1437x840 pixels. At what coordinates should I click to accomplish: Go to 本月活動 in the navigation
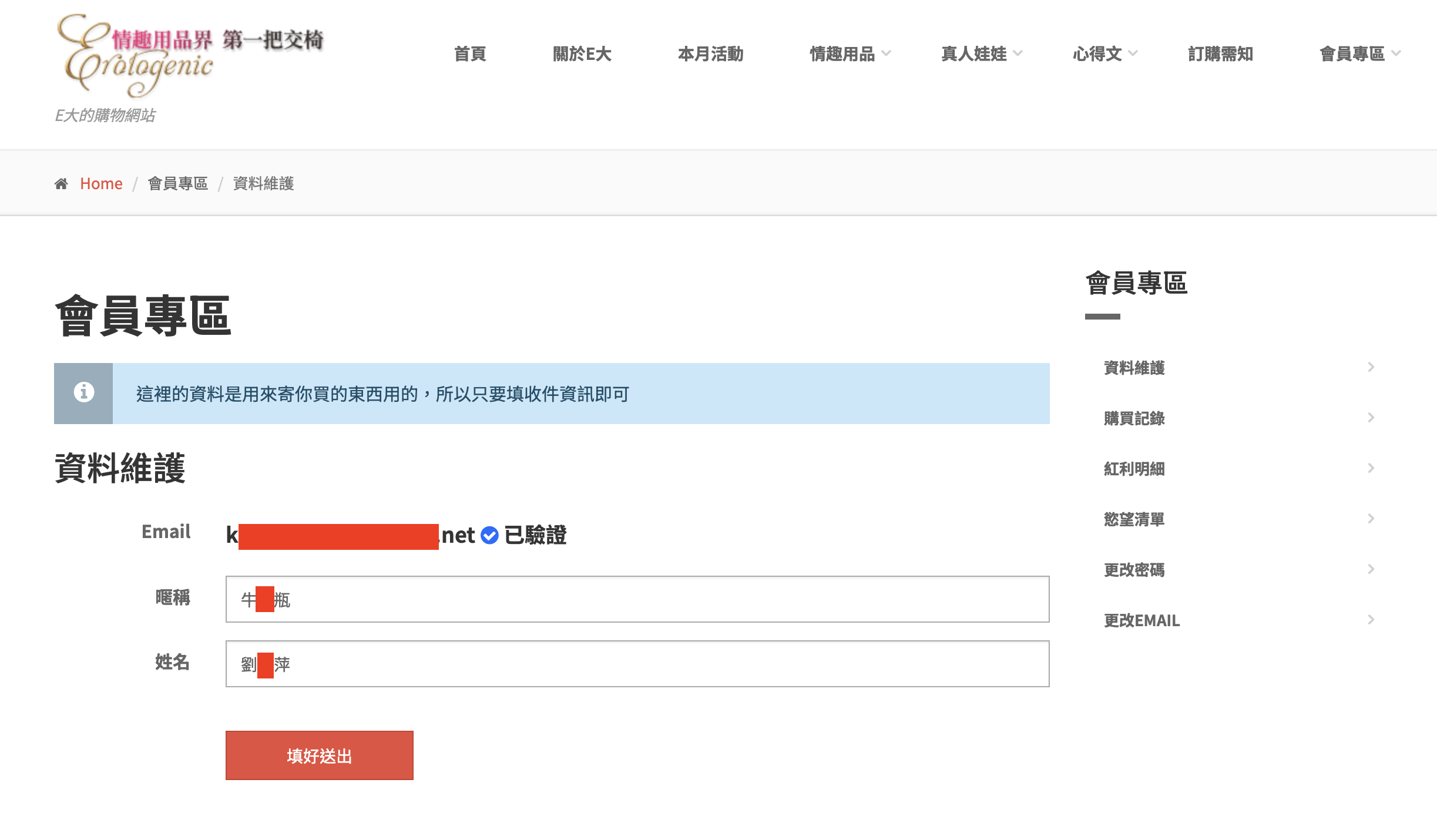710,54
